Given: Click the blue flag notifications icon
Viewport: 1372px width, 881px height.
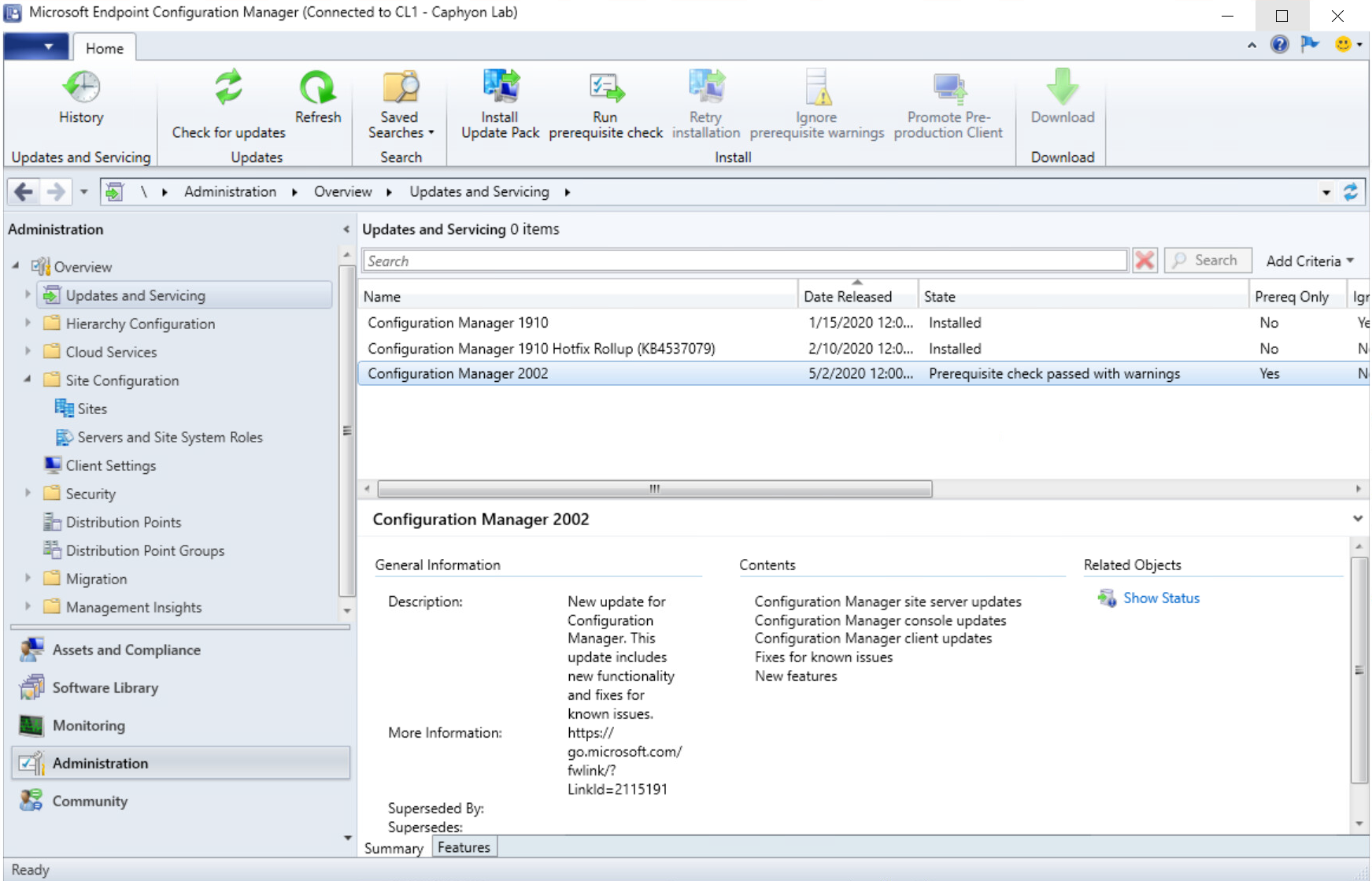Looking at the screenshot, I should point(1310,44).
